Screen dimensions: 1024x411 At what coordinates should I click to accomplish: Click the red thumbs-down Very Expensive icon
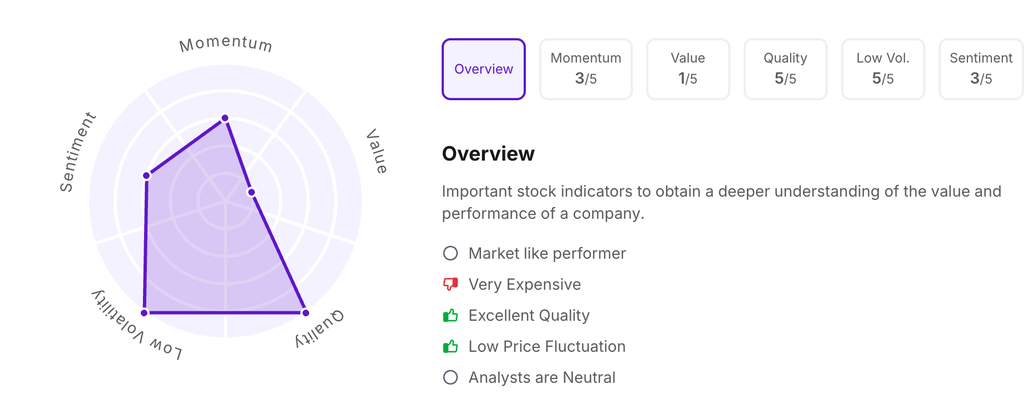point(450,285)
